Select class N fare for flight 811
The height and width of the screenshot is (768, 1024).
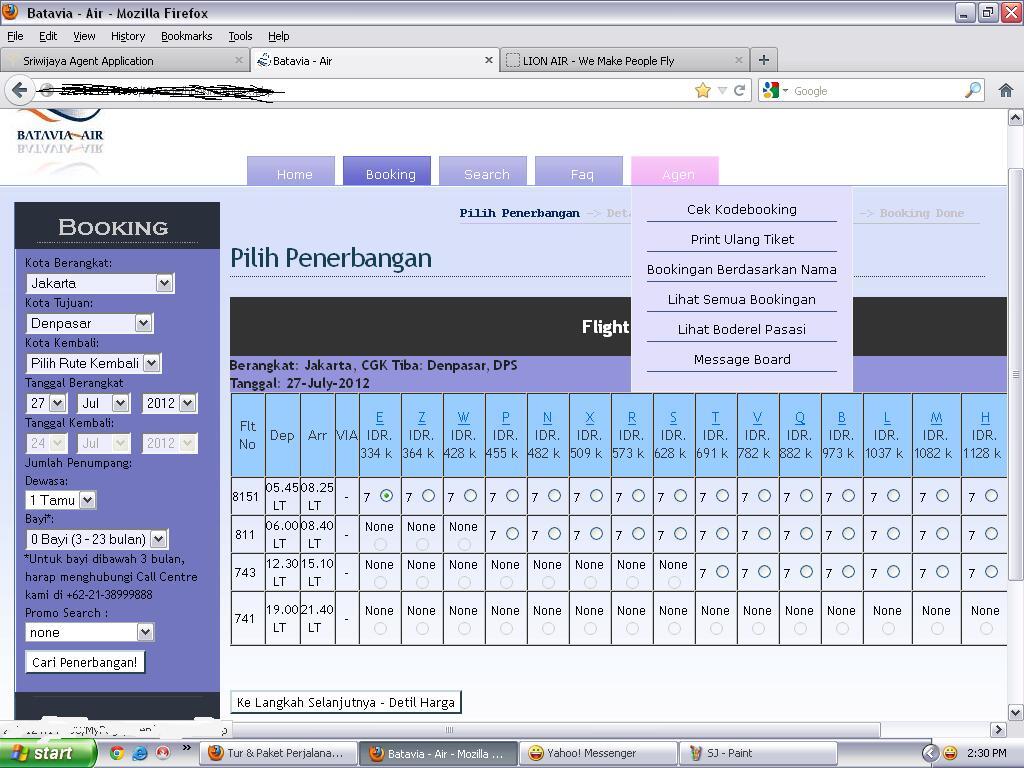pos(554,534)
